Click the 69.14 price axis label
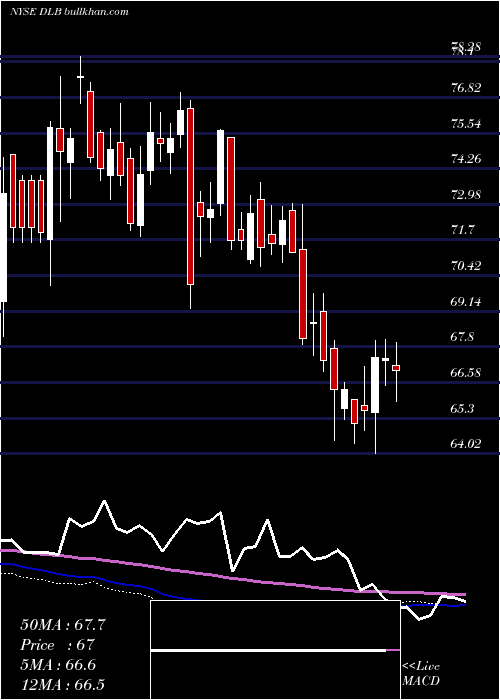Image resolution: width=500 pixels, height=700 pixels. pos(466,302)
